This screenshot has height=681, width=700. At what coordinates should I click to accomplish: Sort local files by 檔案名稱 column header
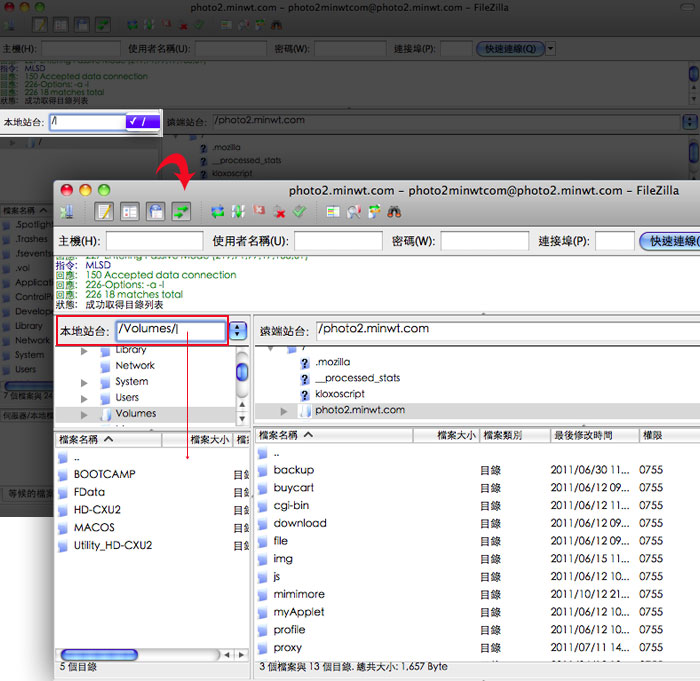(x=108, y=439)
